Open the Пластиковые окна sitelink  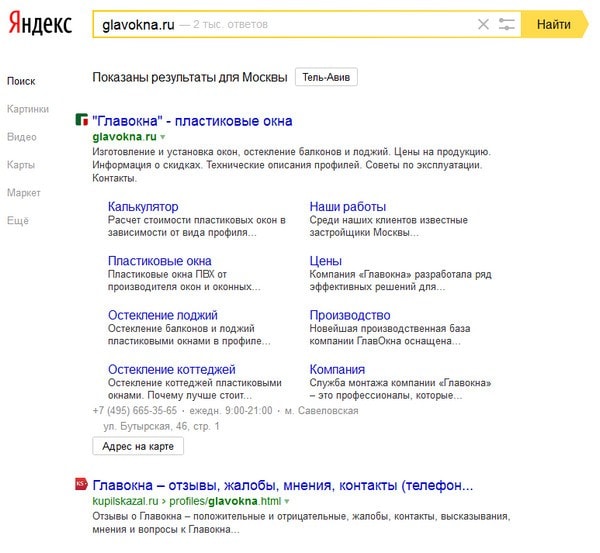coord(160,261)
